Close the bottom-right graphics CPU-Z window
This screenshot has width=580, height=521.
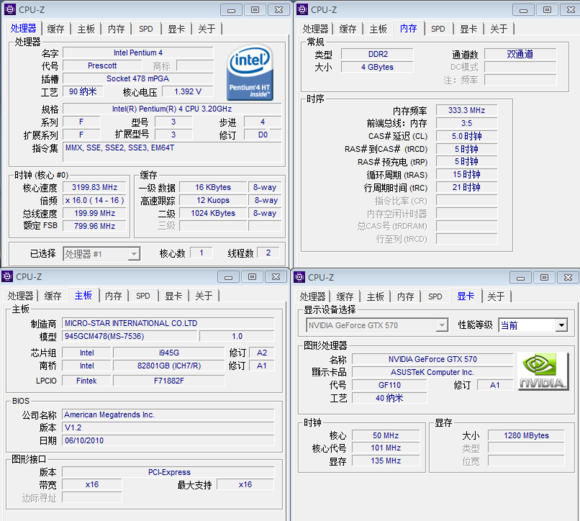pos(568,278)
